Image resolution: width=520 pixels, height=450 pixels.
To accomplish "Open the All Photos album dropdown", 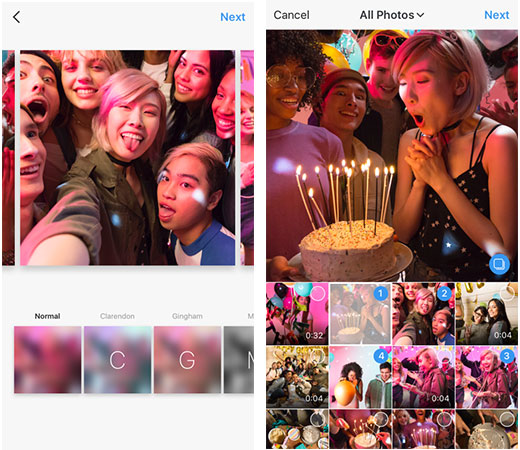I will [x=392, y=15].
